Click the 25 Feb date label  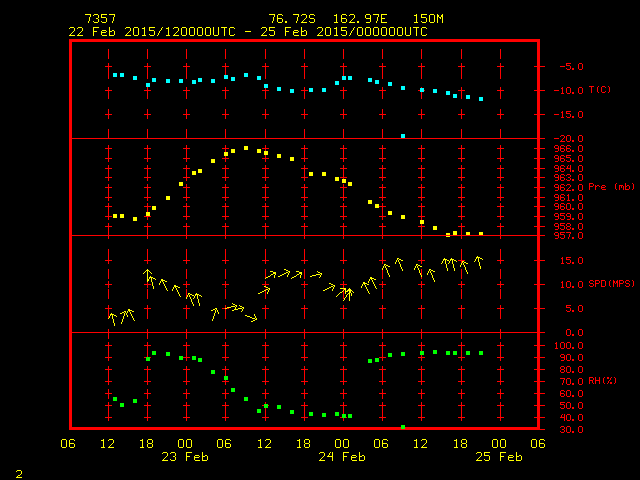(498, 457)
